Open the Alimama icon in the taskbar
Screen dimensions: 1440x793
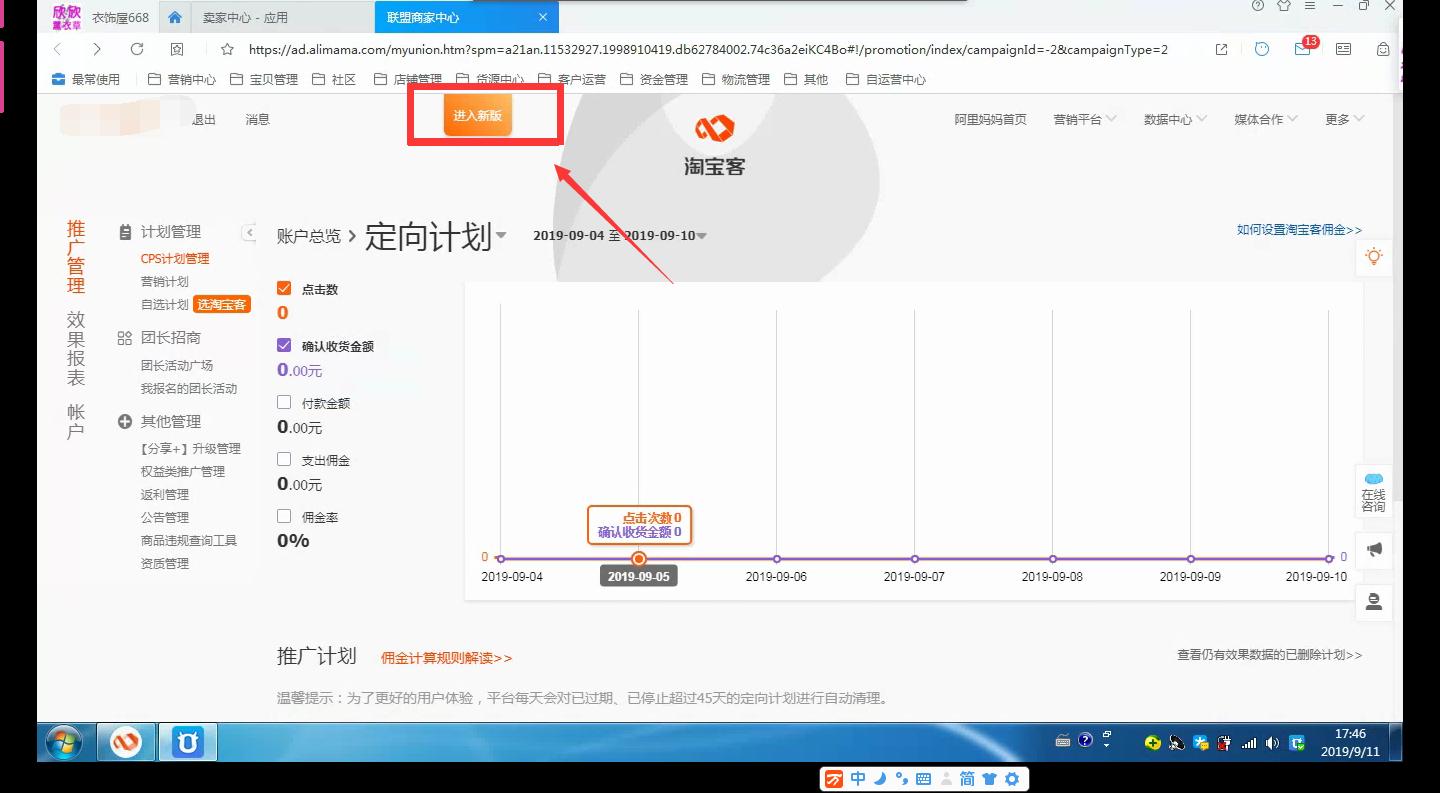[x=125, y=742]
